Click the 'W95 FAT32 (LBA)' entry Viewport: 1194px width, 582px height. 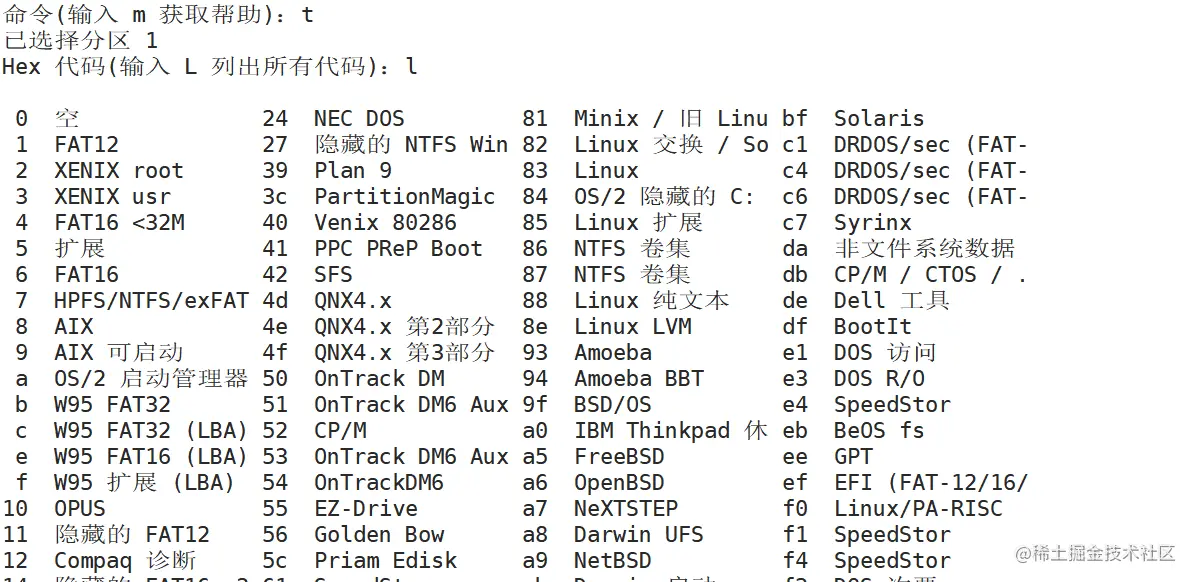coord(151,430)
